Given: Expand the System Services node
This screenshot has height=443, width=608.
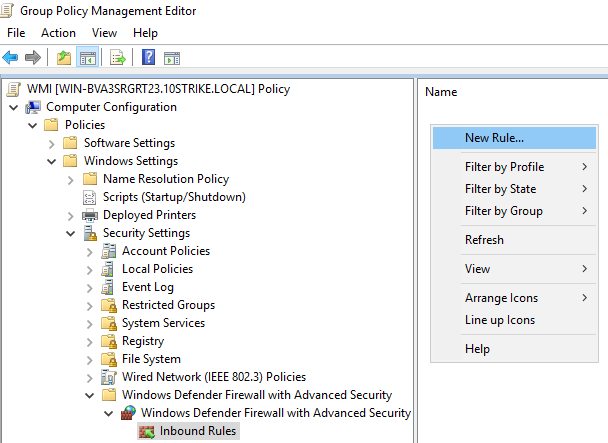Looking at the screenshot, I should [x=90, y=324].
